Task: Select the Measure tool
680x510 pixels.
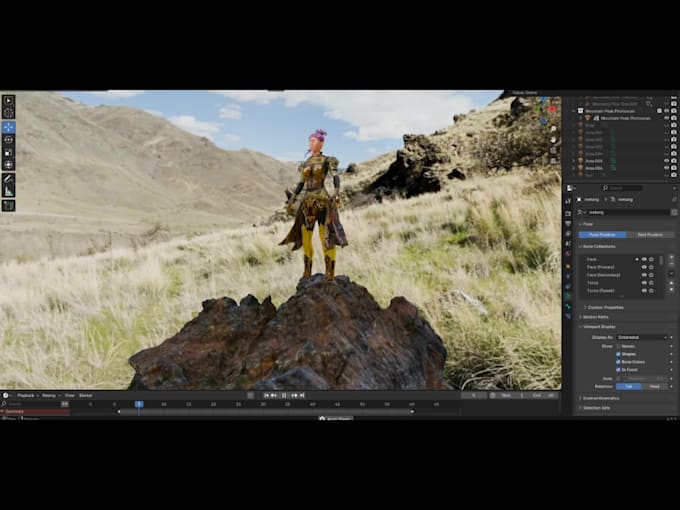Action: [x=8, y=191]
